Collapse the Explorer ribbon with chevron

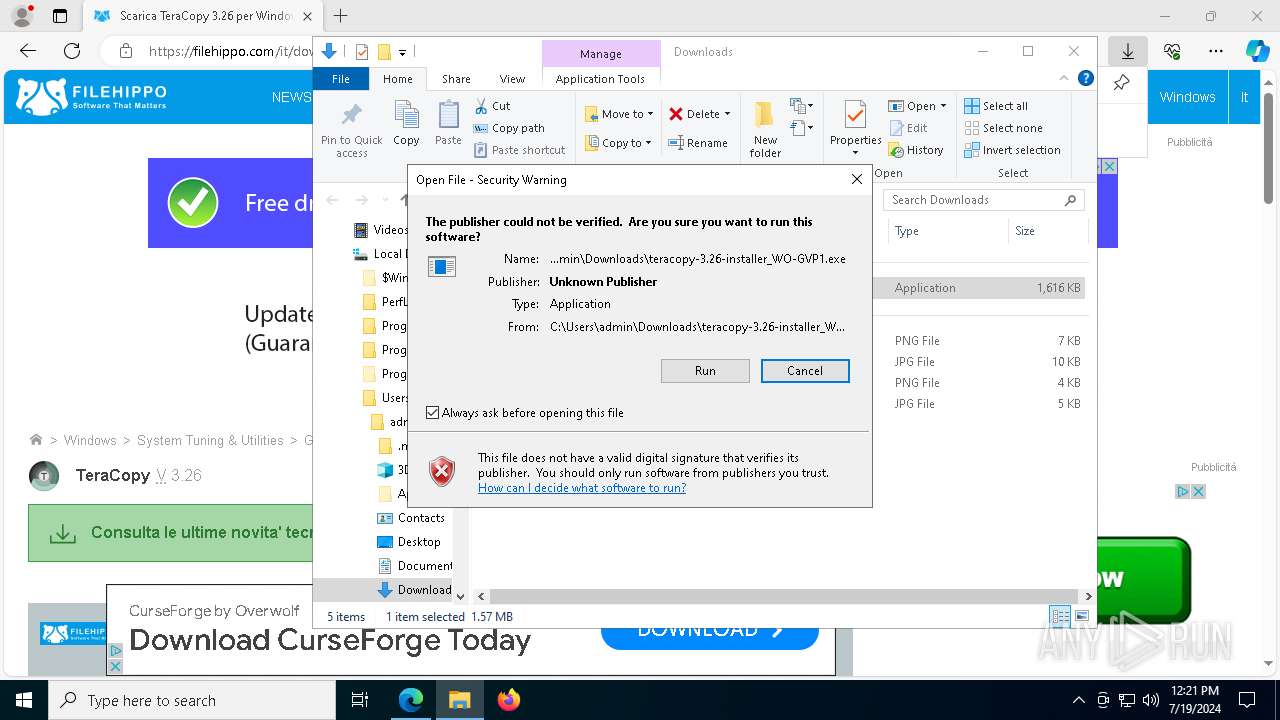pyautogui.click(x=1064, y=79)
